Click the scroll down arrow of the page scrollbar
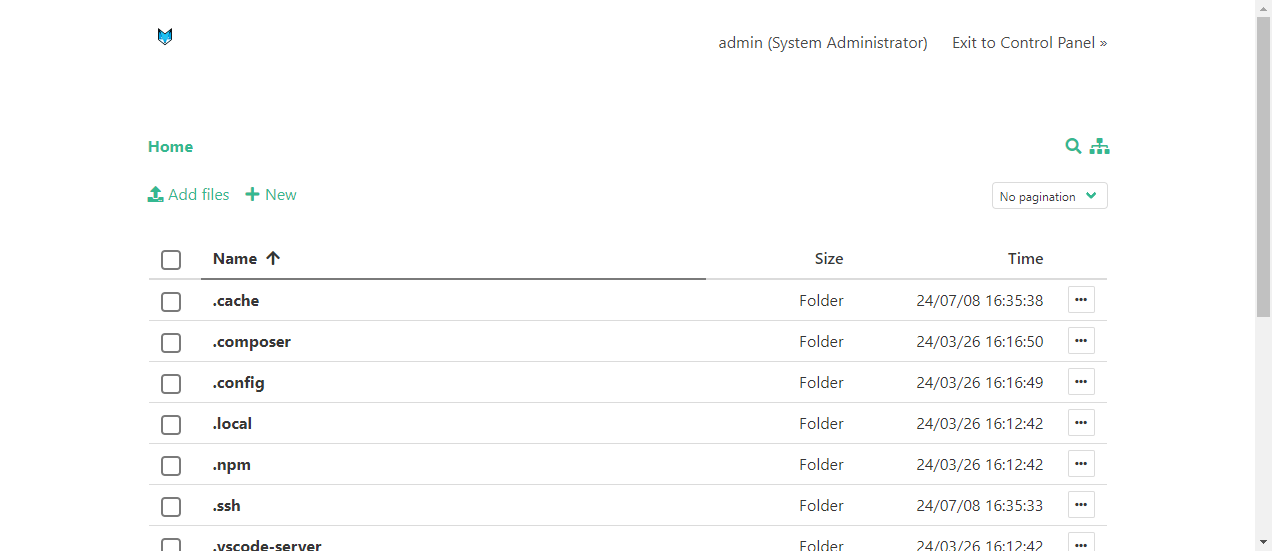Screen dimensions: 1272x551 1263,542
